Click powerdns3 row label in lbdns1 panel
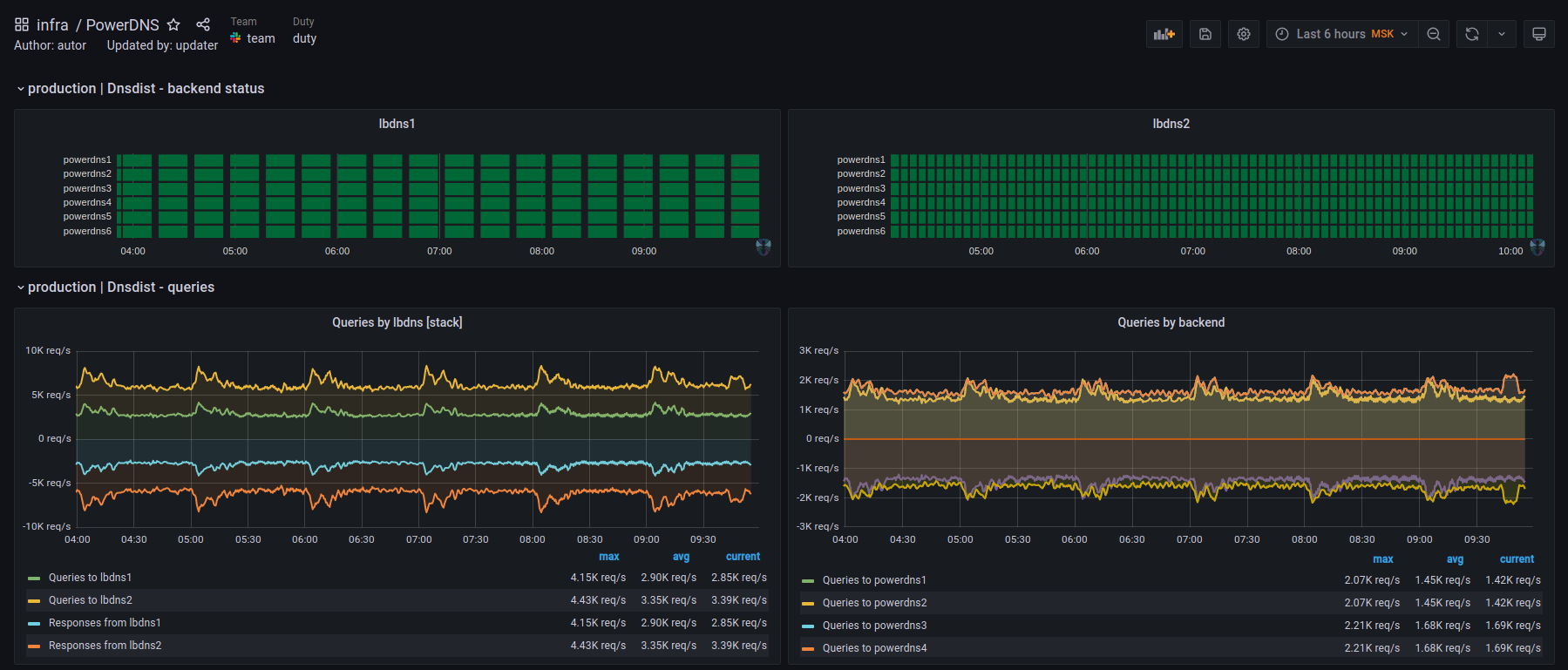Image resolution: width=1568 pixels, height=670 pixels. click(x=87, y=188)
